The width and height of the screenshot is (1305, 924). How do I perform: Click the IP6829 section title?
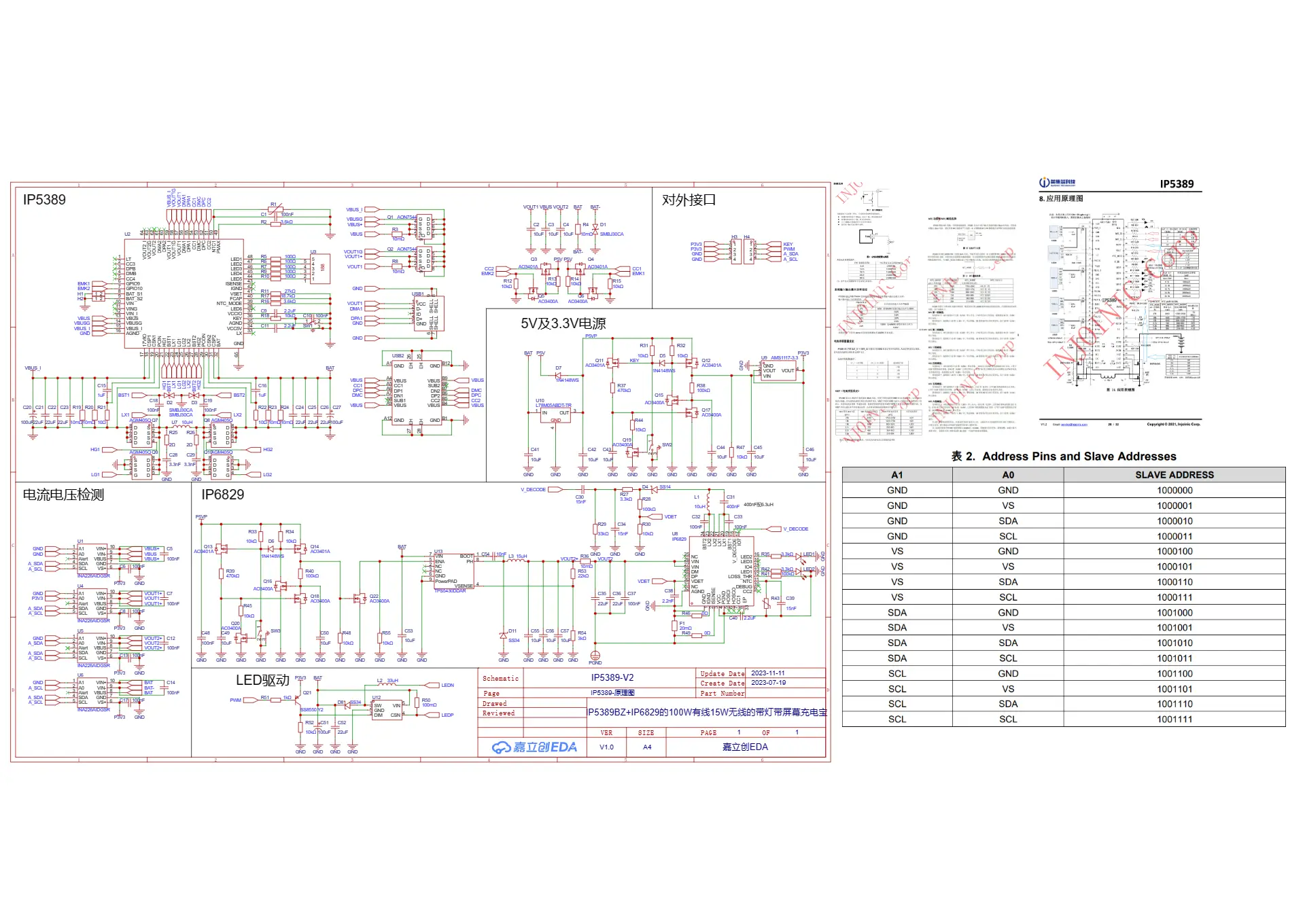click(x=222, y=495)
